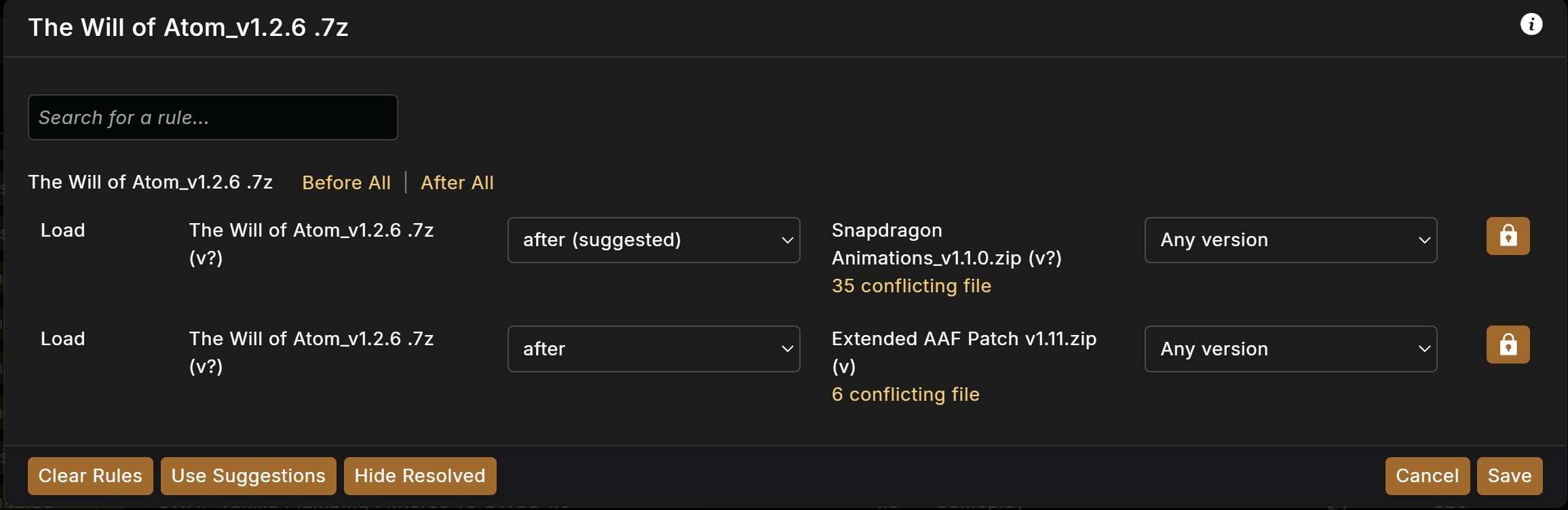Expand the Any version dropdown for Snapdragon Animations

[x=1290, y=240]
